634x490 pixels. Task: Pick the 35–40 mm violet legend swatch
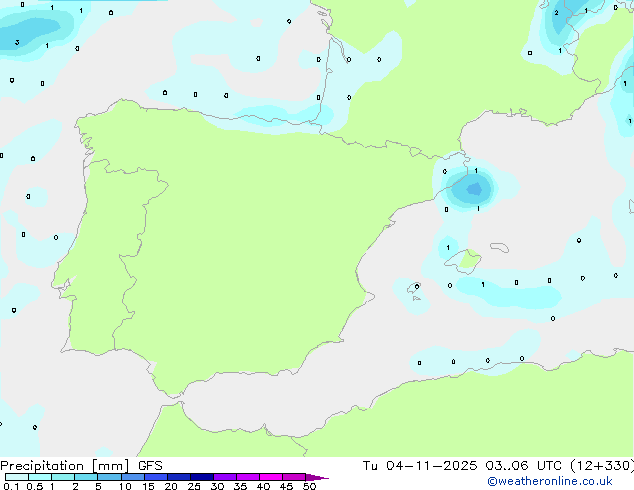coord(247,477)
